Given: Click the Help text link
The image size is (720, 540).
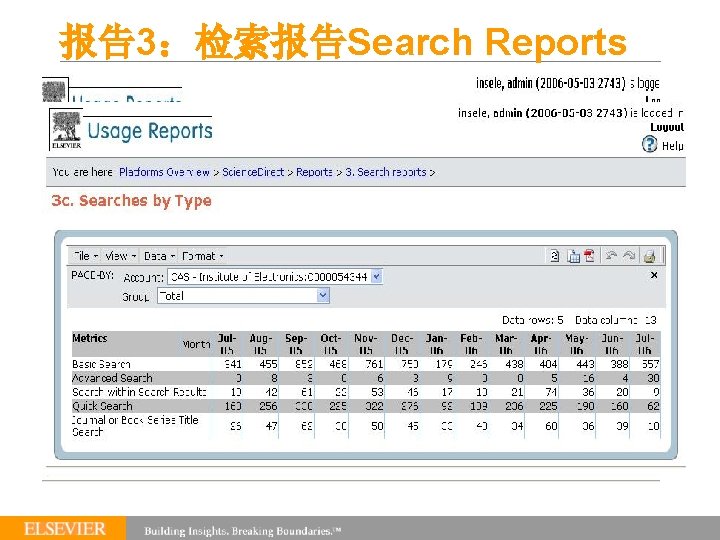Looking at the screenshot, I should [x=672, y=146].
